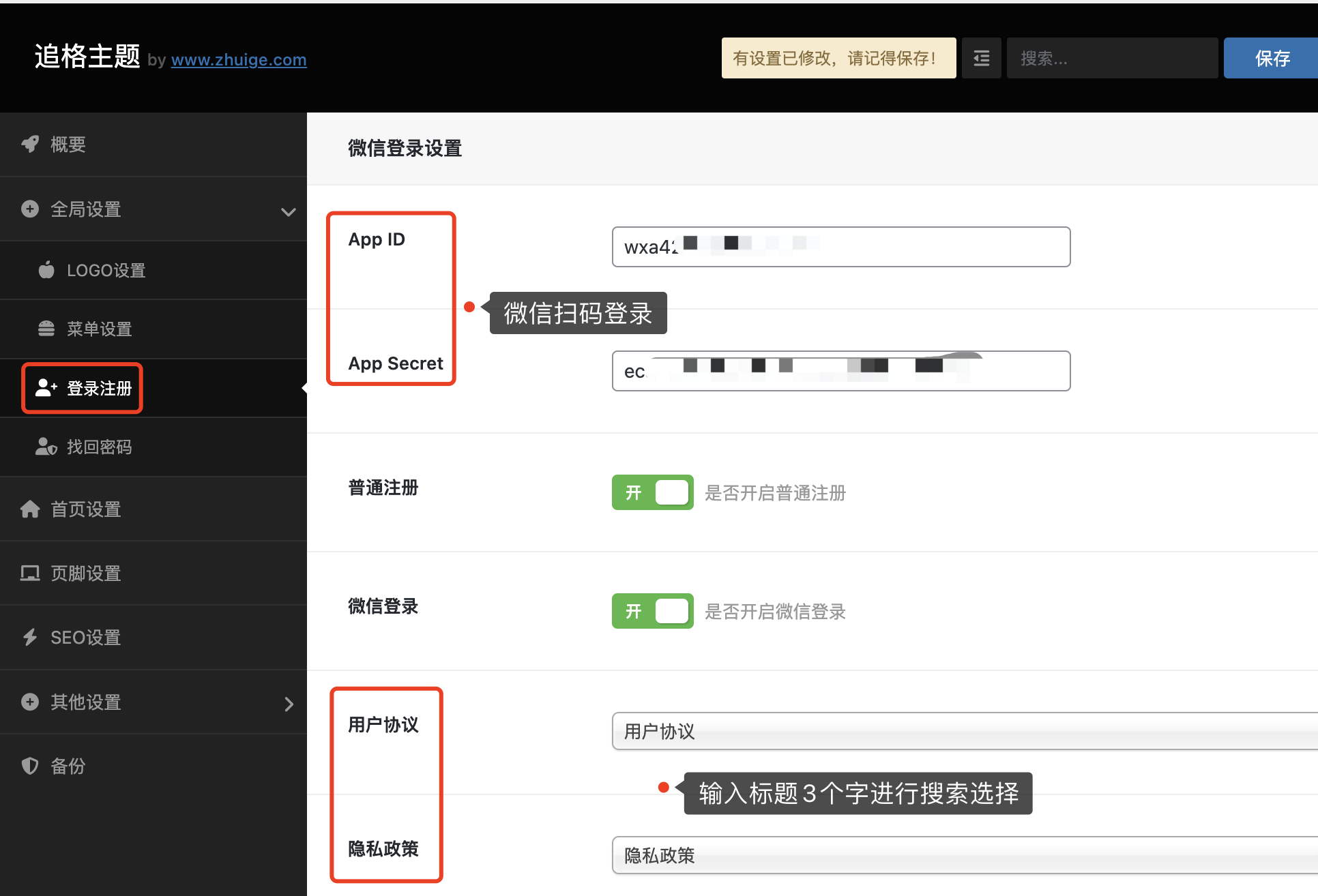
Task: Click the 搜索 search field
Action: [1112, 58]
